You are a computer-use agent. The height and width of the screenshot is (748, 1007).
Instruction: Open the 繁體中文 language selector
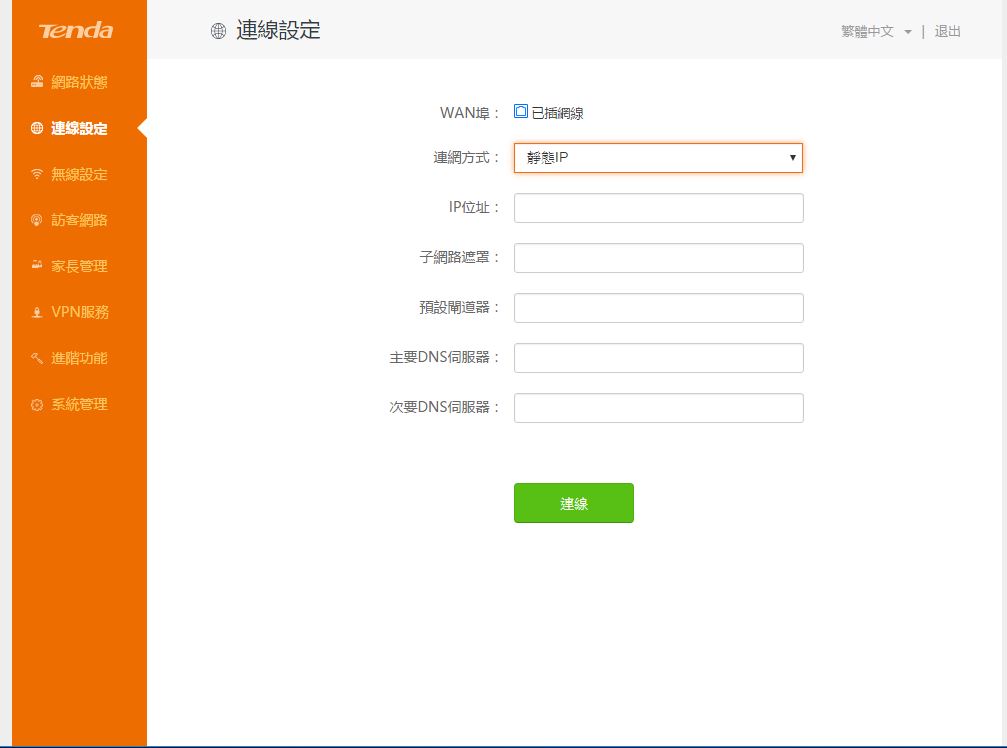pyautogui.click(x=867, y=31)
